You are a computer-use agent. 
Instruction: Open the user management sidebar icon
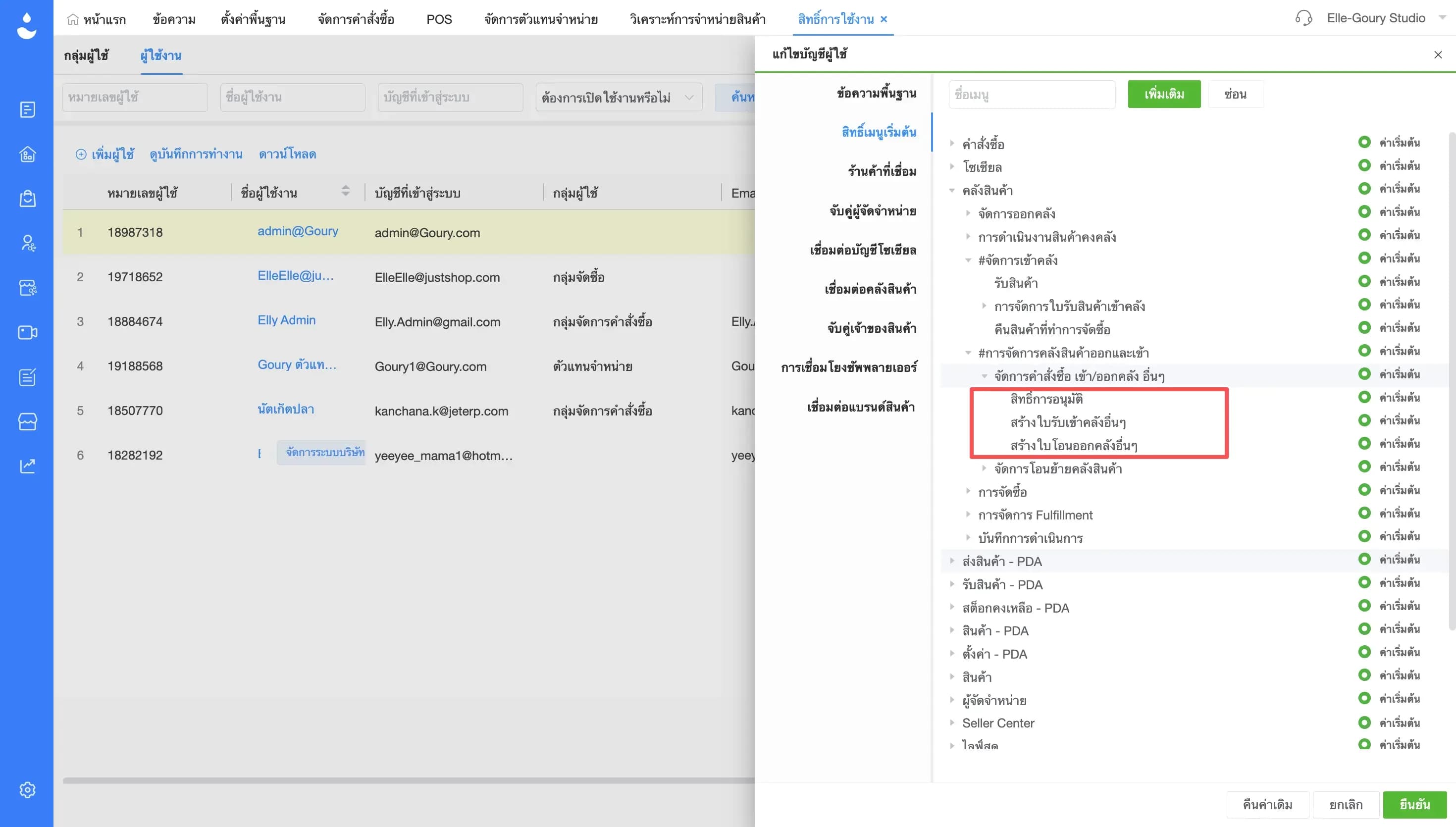tap(27, 243)
